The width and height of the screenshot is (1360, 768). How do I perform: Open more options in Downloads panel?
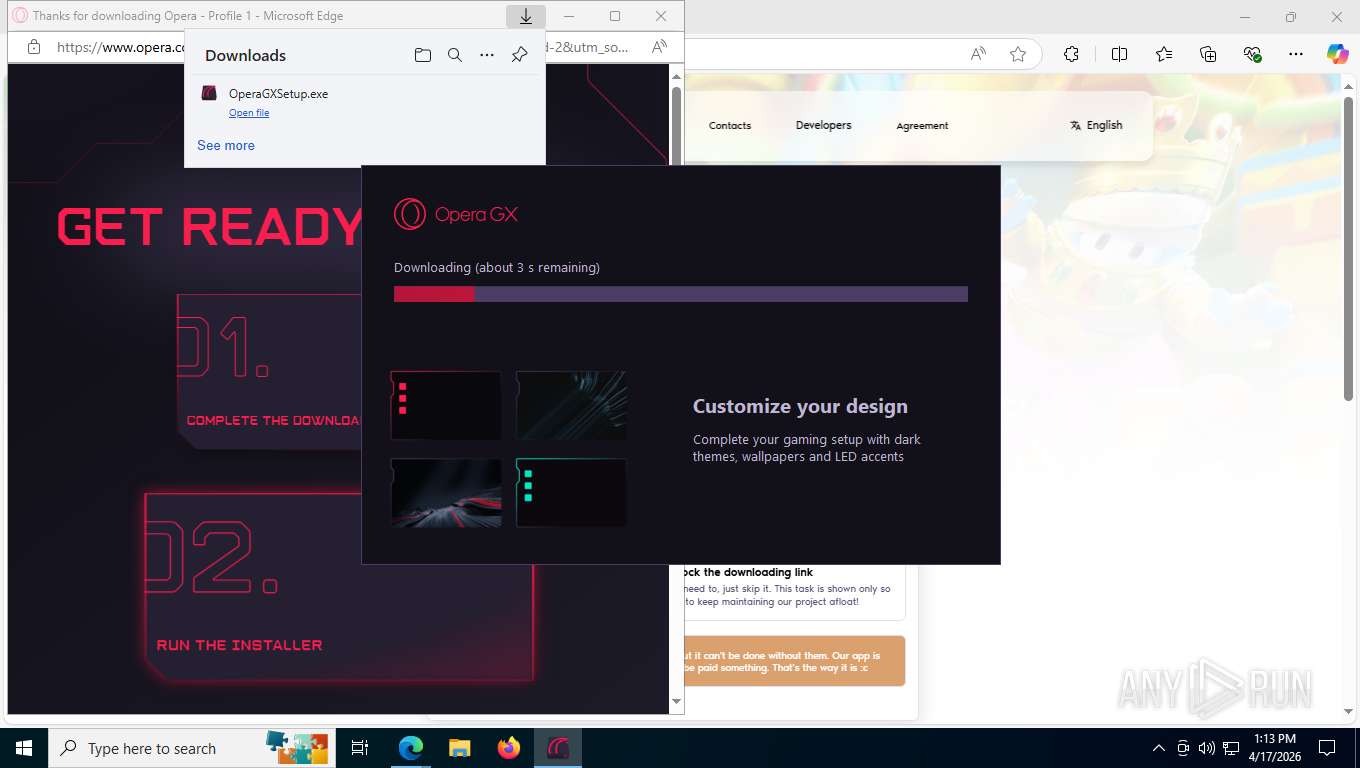point(487,55)
